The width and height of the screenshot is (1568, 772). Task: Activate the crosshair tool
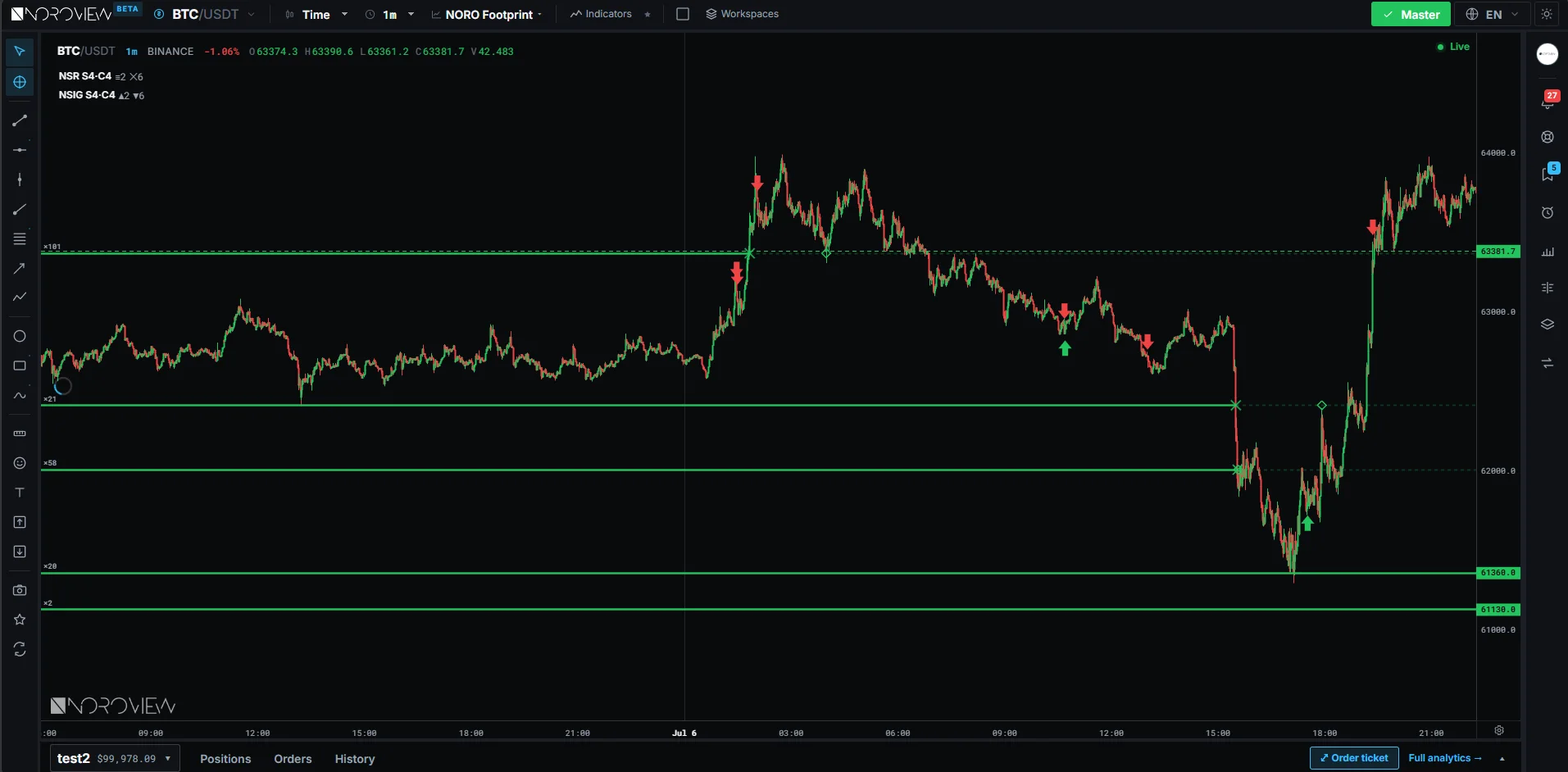[x=20, y=82]
